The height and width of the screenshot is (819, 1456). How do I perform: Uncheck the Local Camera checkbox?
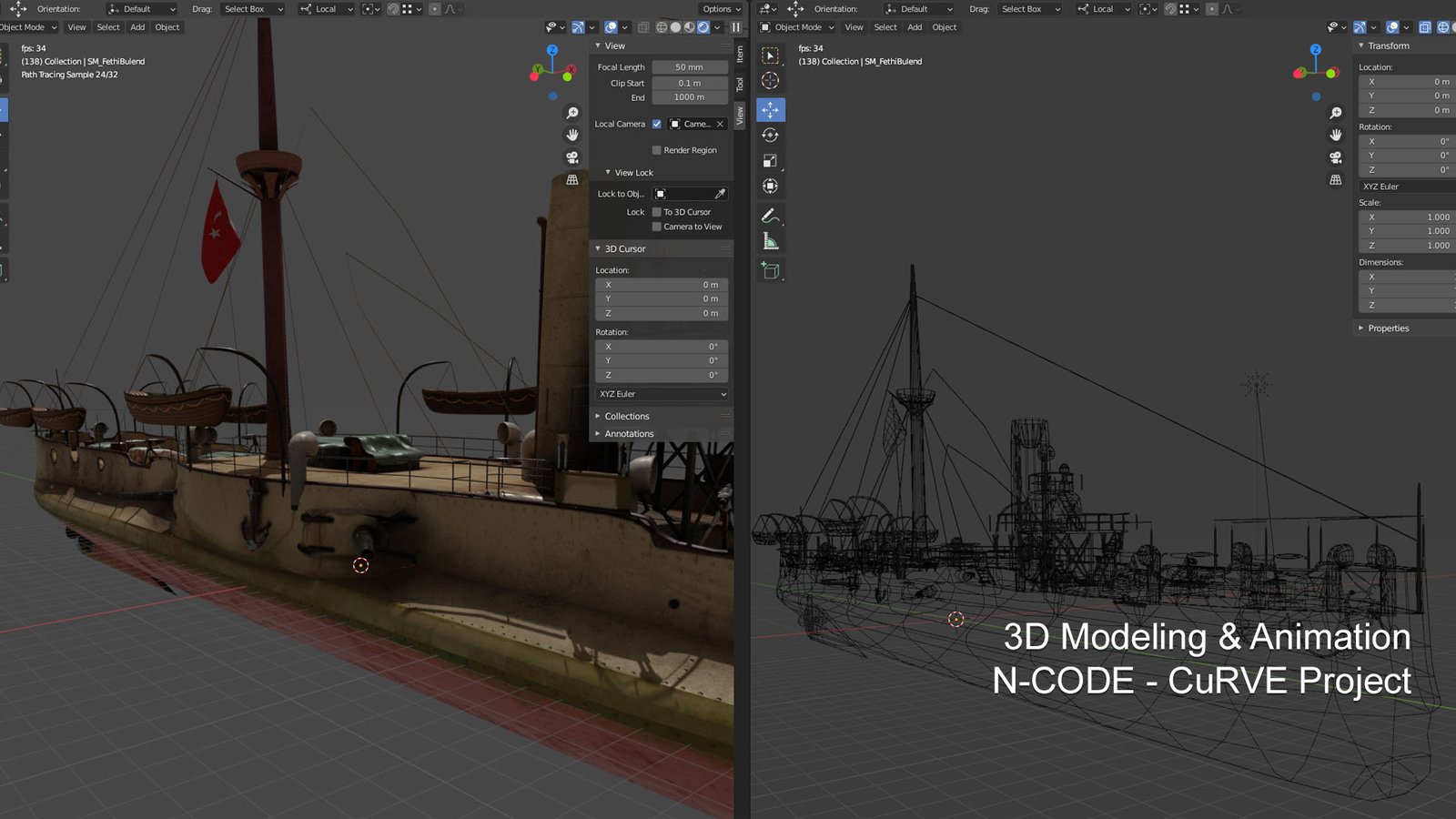(657, 124)
